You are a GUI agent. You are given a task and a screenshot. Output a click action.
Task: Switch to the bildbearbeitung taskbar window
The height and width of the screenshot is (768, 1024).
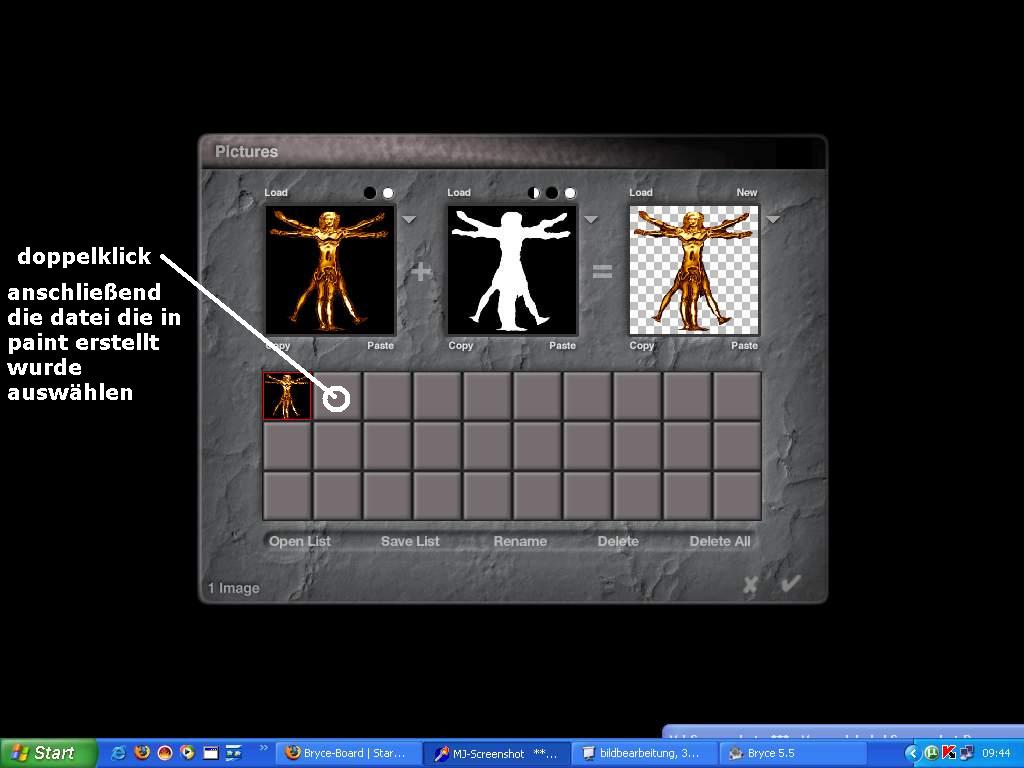click(x=644, y=754)
